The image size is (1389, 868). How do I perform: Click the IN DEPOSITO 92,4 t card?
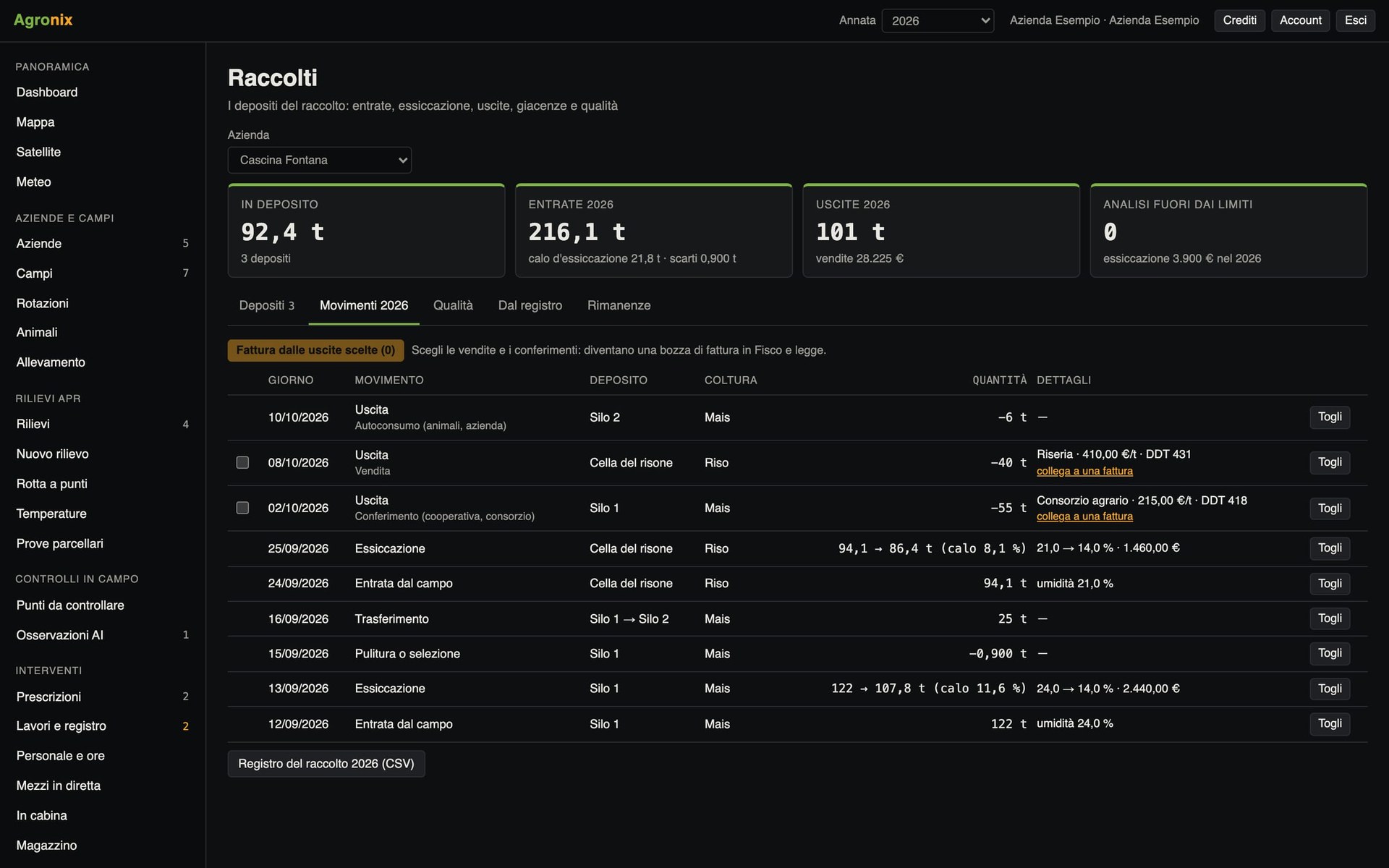[366, 231]
